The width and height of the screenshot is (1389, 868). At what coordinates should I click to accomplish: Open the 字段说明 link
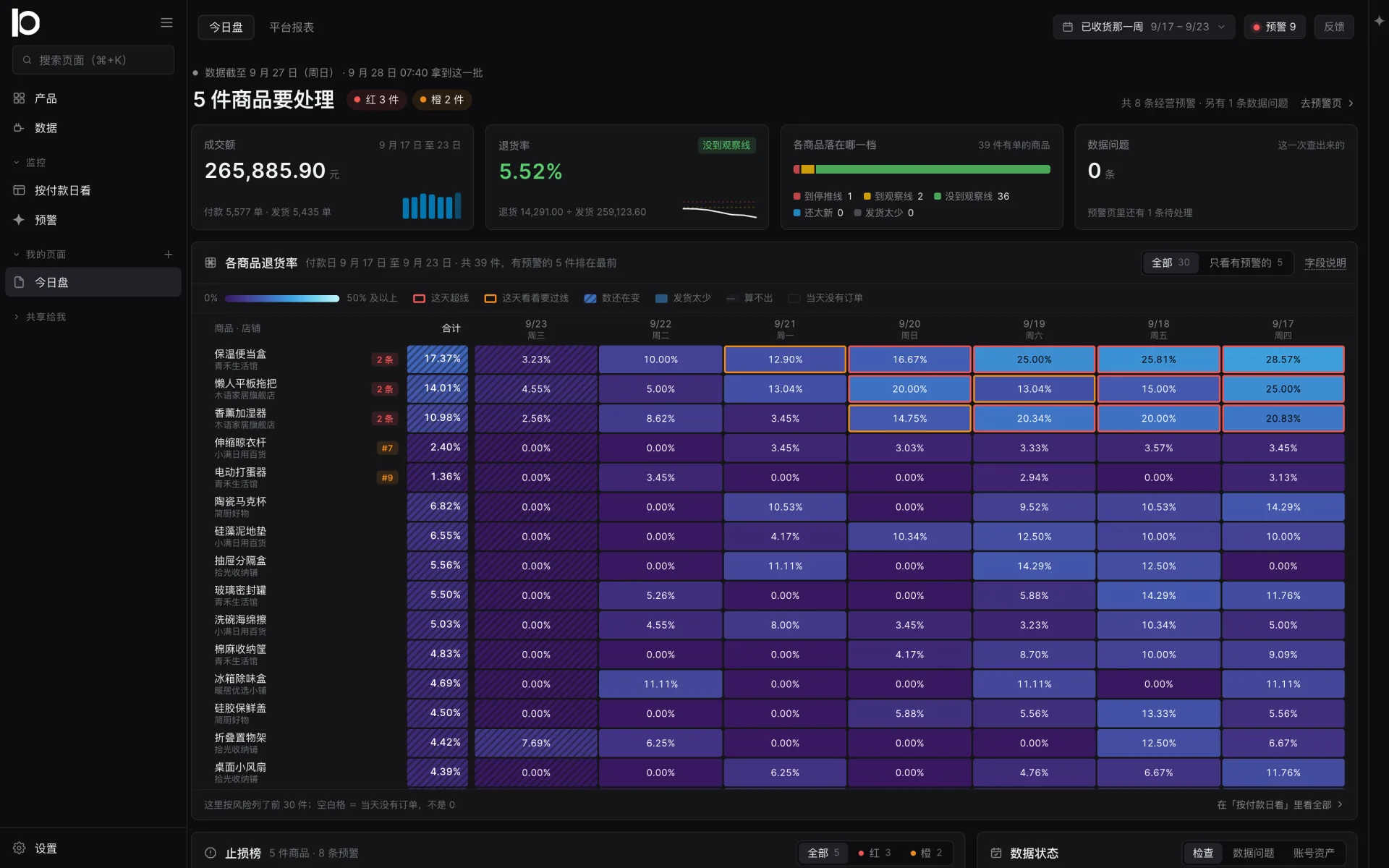(1325, 263)
